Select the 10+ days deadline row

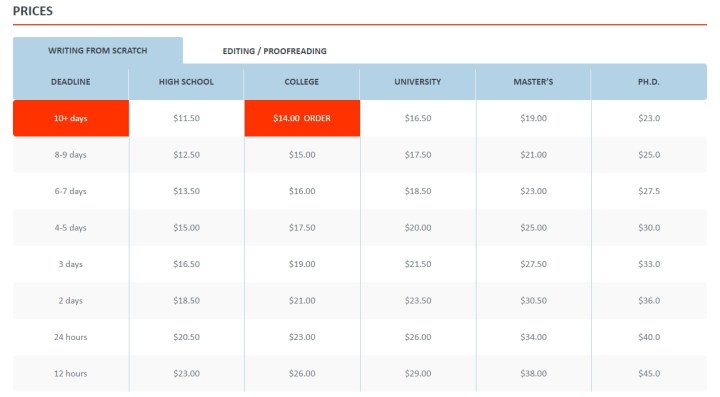click(71, 118)
